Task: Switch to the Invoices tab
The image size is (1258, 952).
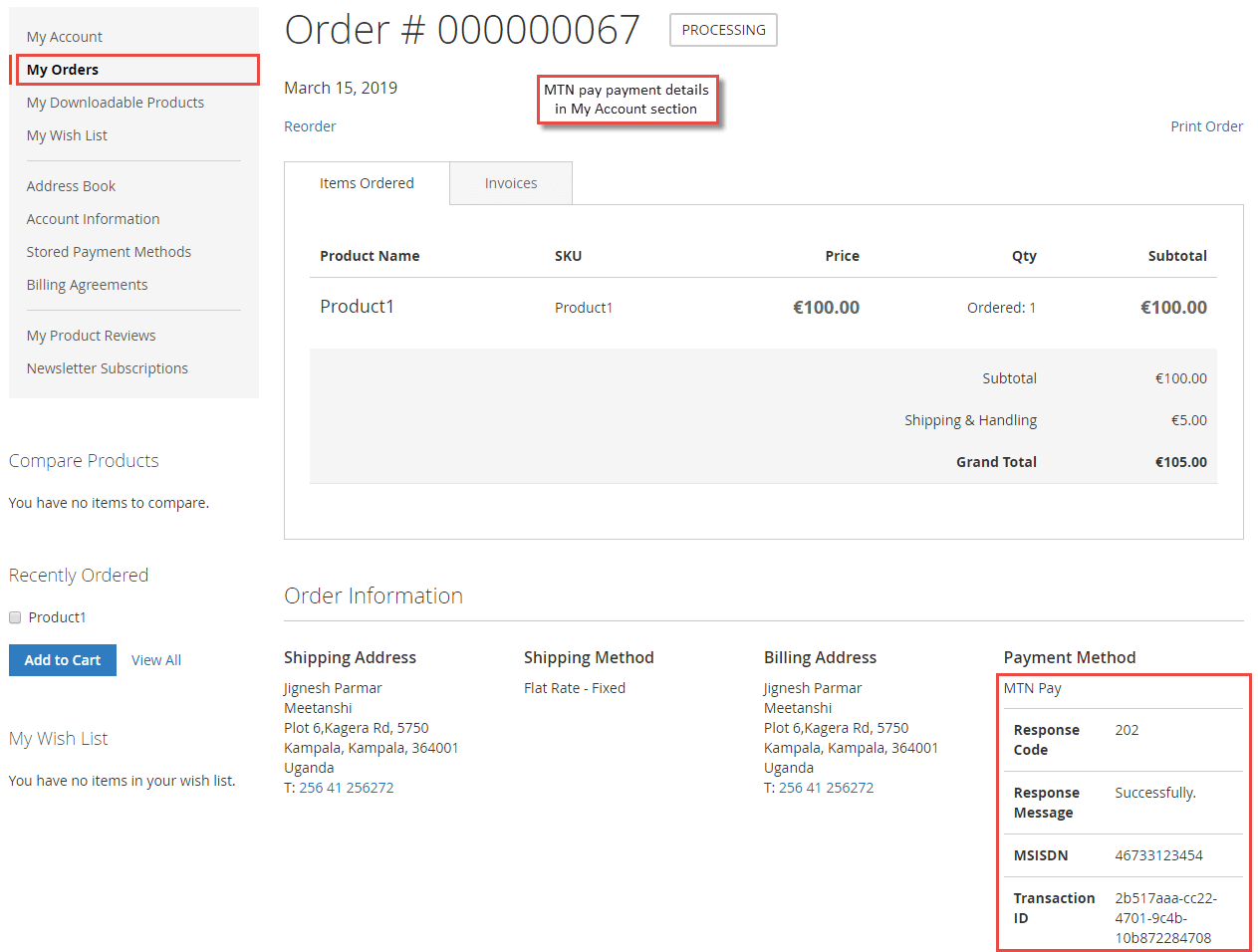Action: pyautogui.click(x=510, y=182)
